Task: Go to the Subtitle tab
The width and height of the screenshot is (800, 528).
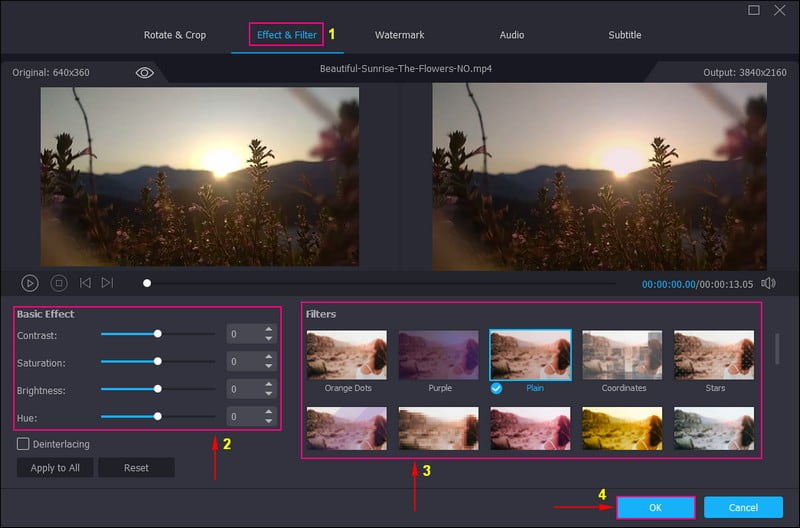Action: [x=624, y=35]
